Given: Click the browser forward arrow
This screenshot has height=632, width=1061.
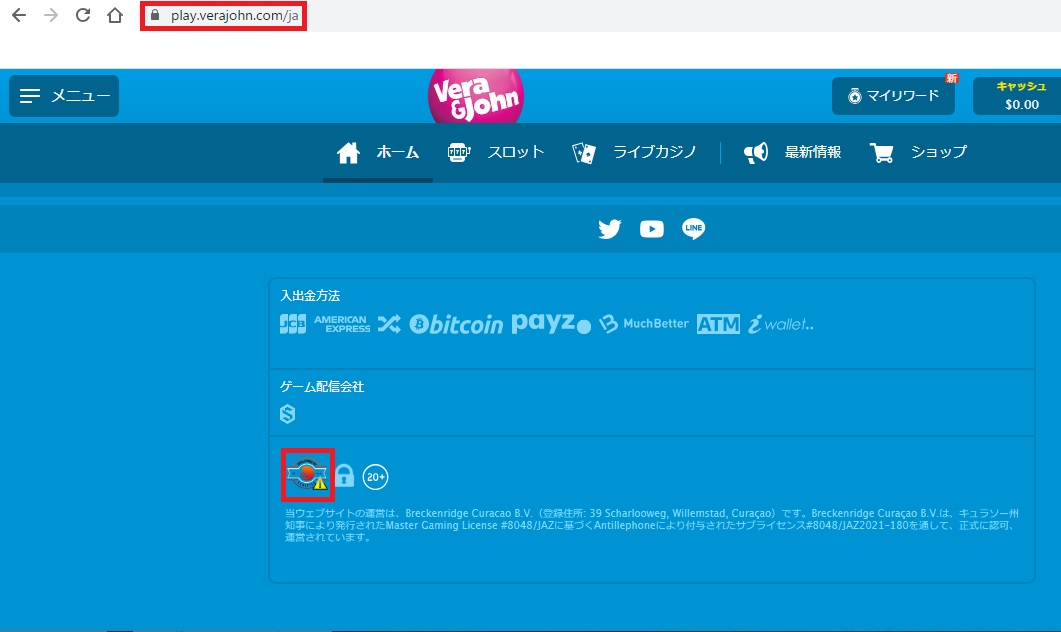Looking at the screenshot, I should [51, 15].
